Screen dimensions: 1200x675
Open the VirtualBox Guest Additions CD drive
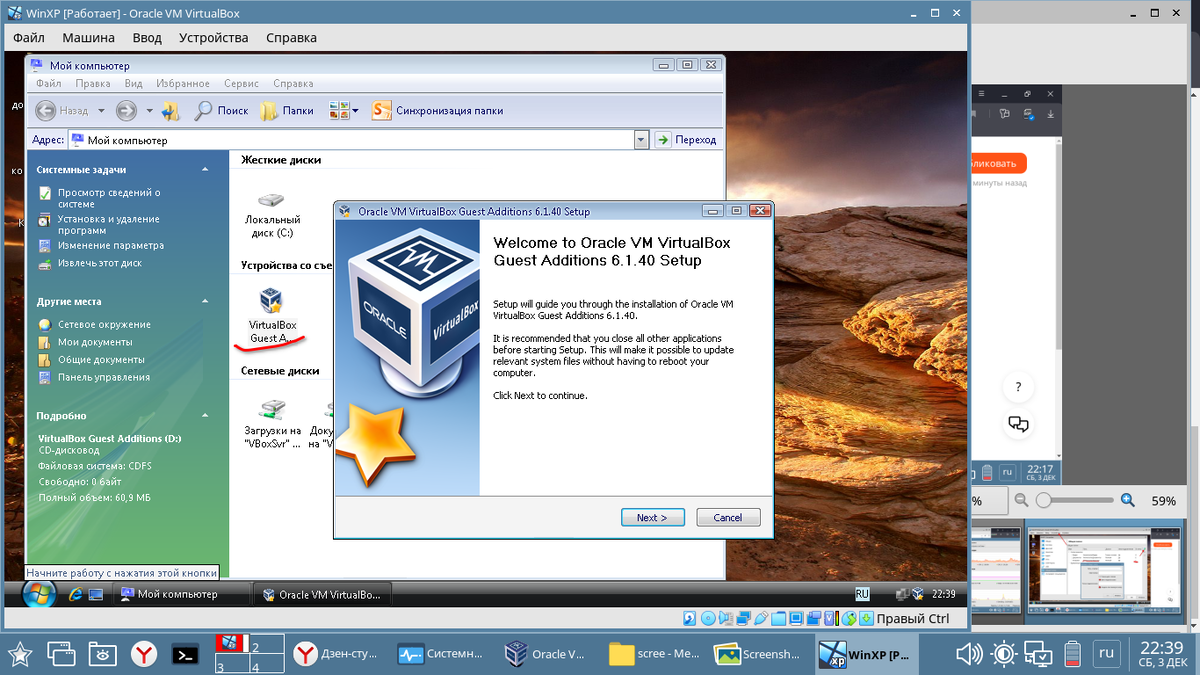tap(272, 315)
